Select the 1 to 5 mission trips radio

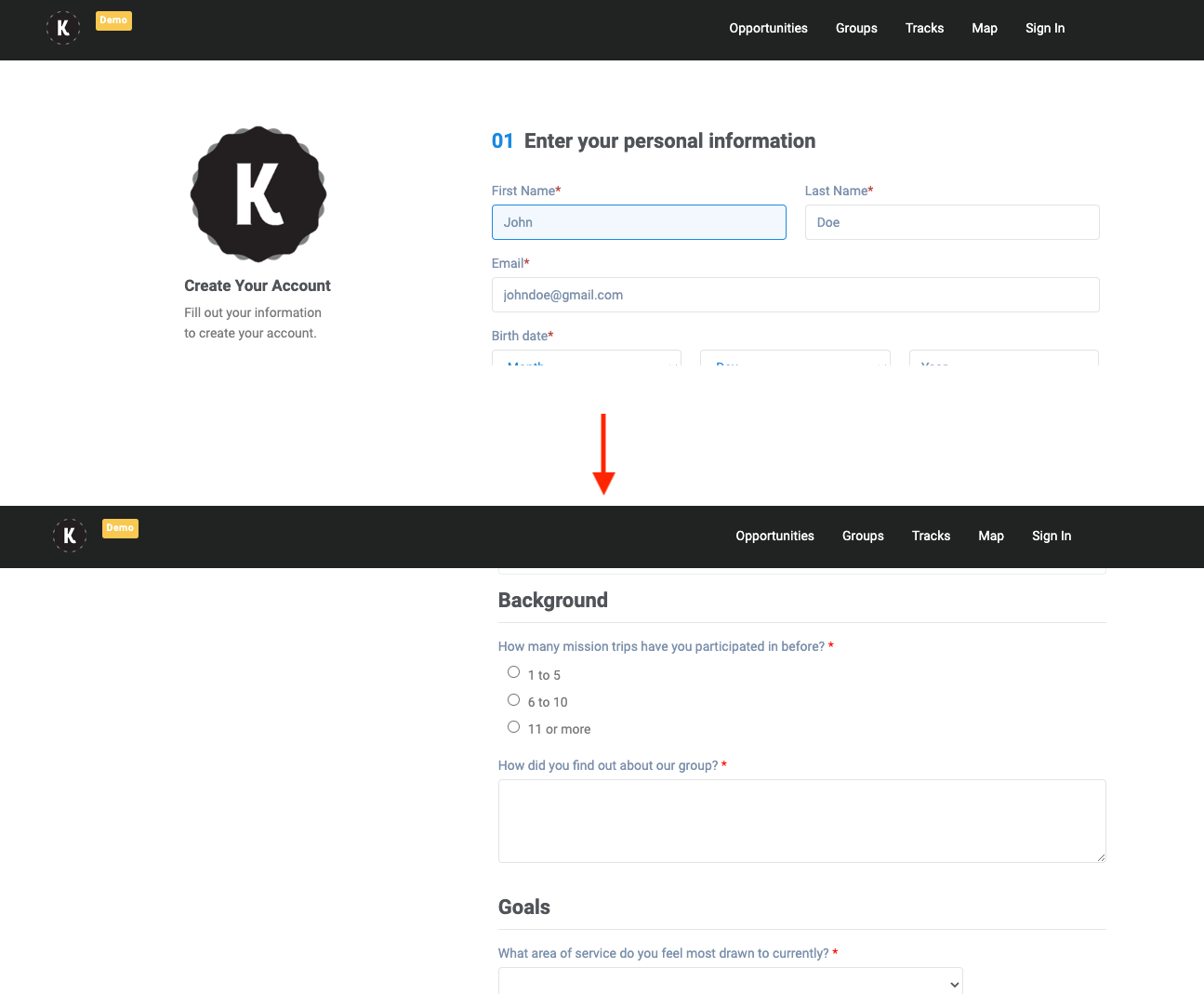(513, 672)
